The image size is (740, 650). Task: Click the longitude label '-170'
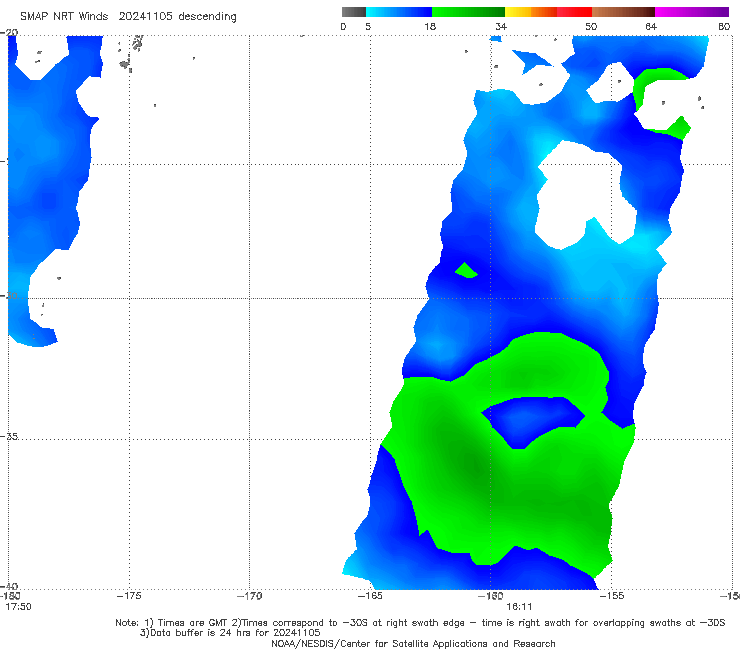click(249, 596)
